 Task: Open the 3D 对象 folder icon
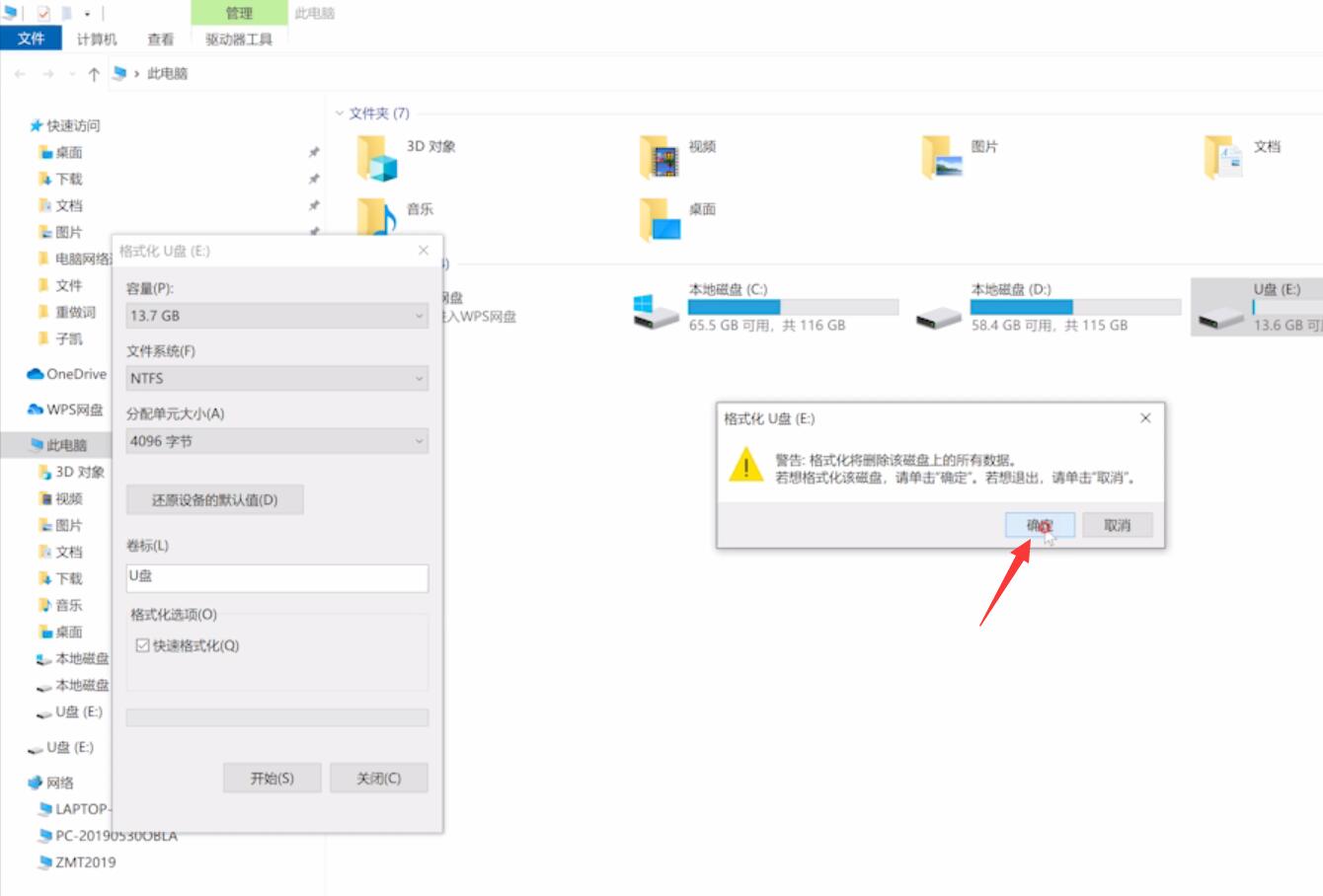coord(376,158)
